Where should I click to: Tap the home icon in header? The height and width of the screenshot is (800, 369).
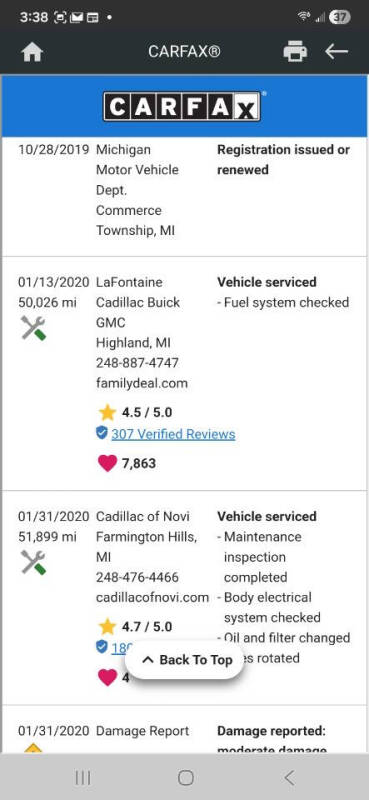[32, 52]
